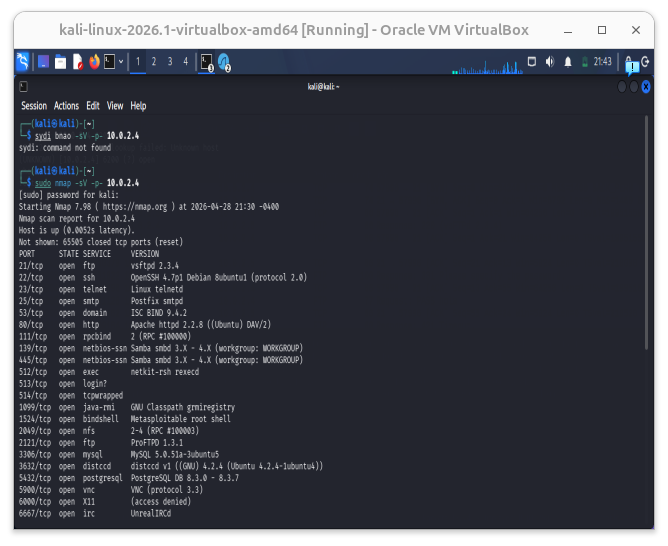This screenshot has width=668, height=546.
Task: Open terminal emulator launcher in panel
Action: tap(110, 62)
